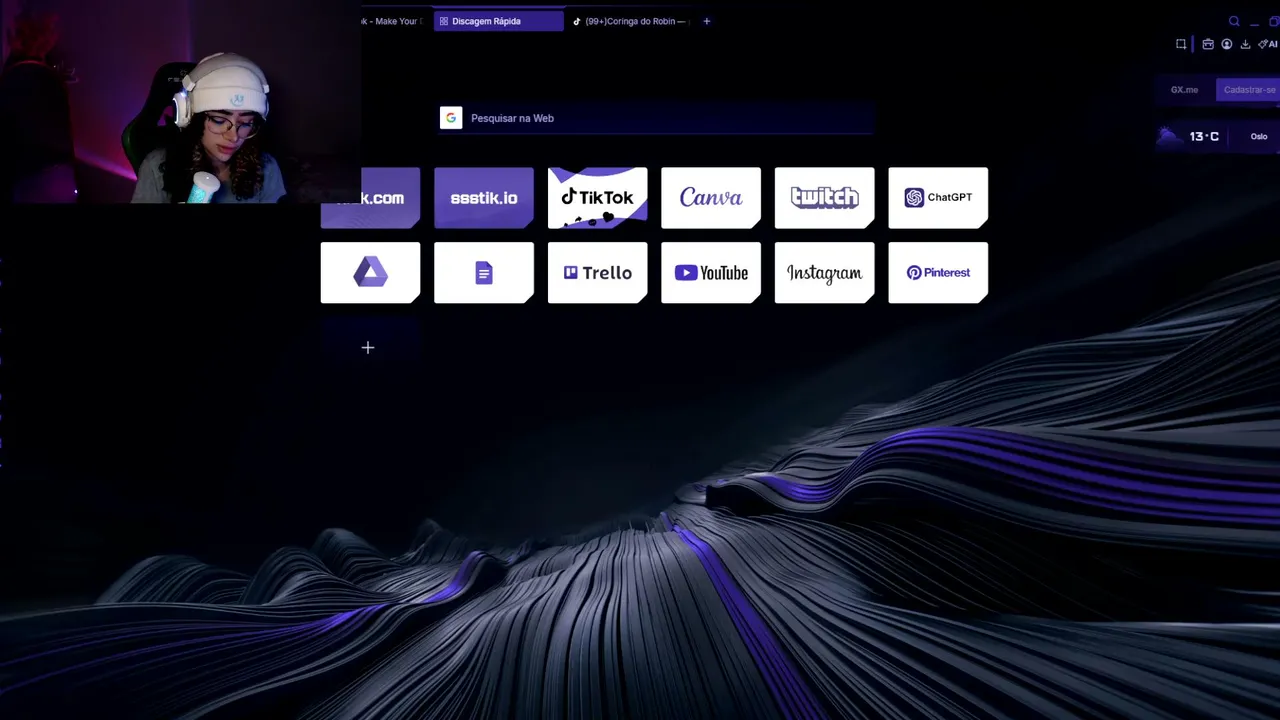Open the Instagram speed dial tile
The width and height of the screenshot is (1280, 720).
point(824,273)
